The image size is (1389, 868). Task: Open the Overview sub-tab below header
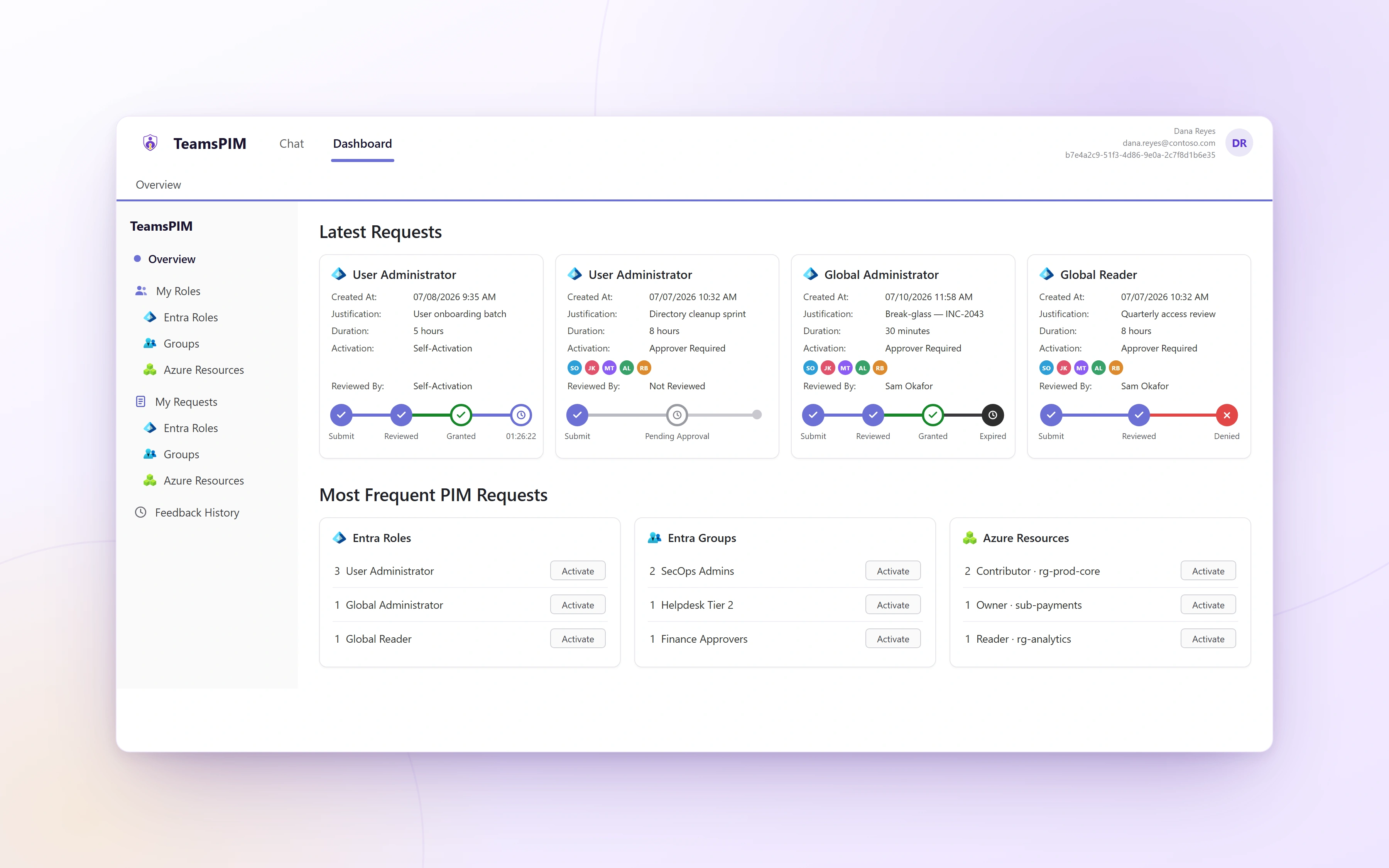158,185
